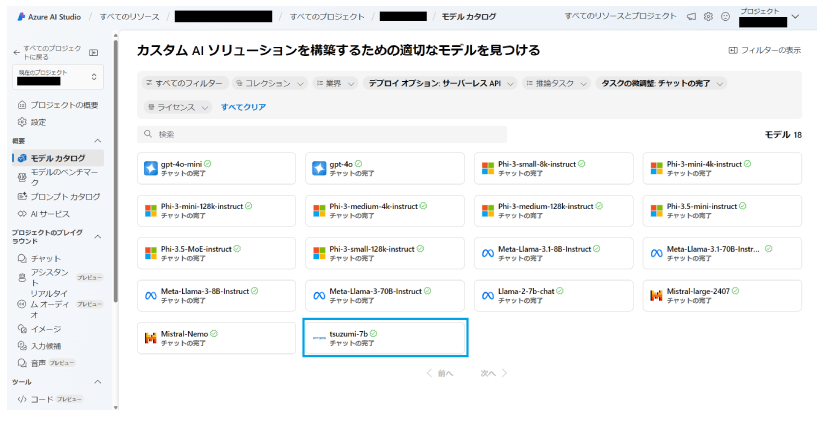Click すべてのリソースとプロジェクト link

[620, 16]
